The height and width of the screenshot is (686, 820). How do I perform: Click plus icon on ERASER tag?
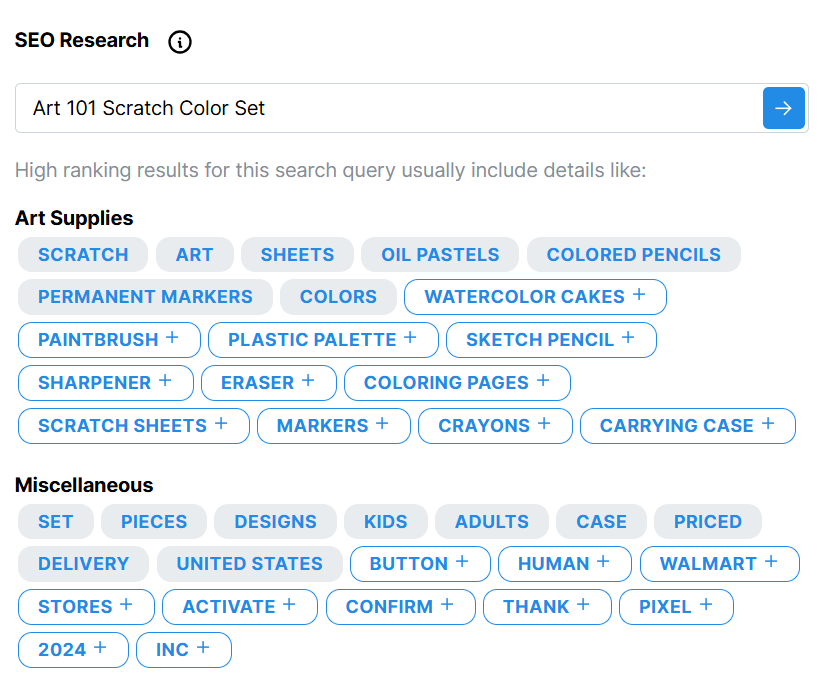308,381
